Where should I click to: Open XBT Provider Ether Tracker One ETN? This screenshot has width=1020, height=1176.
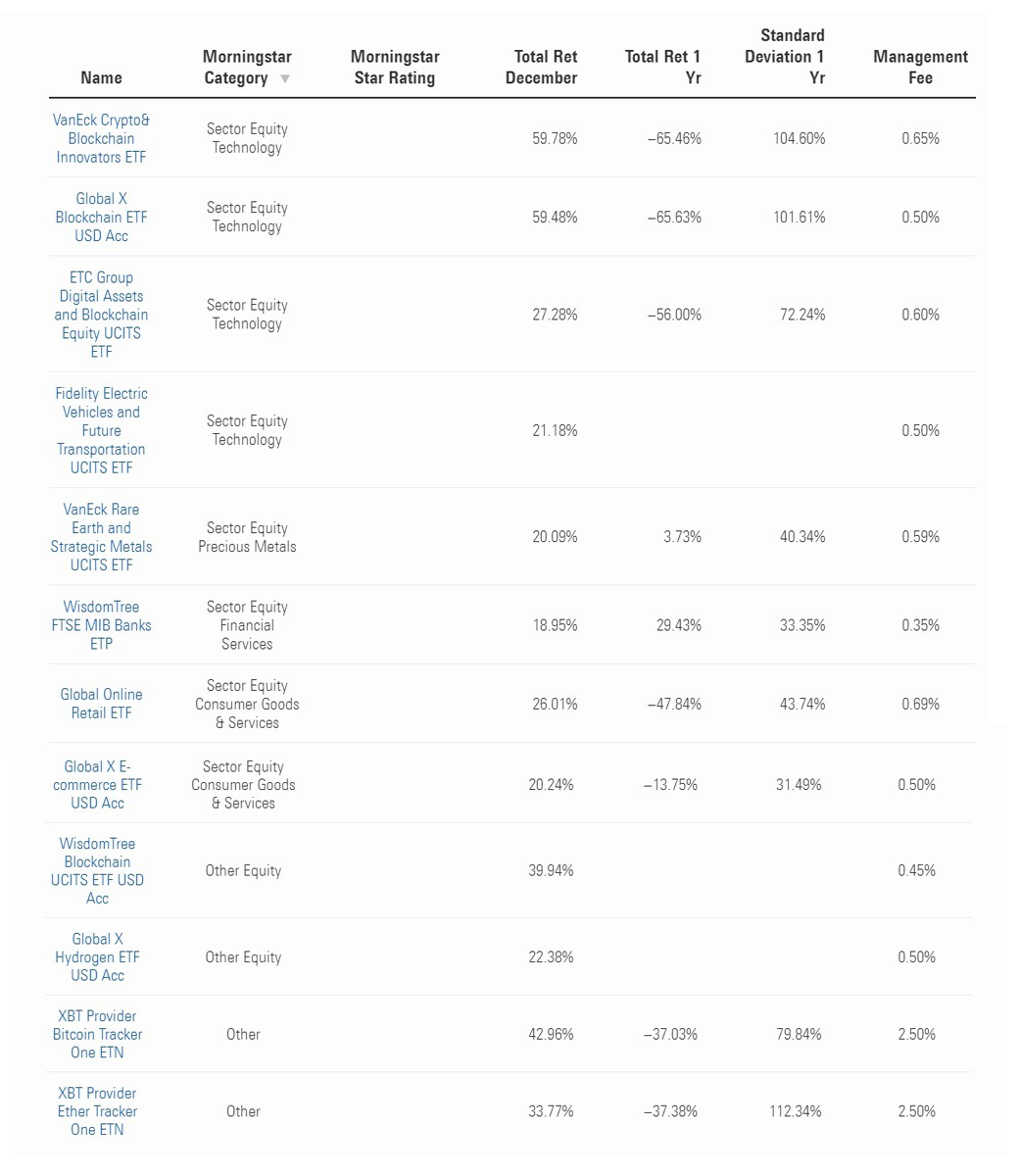(x=97, y=1111)
